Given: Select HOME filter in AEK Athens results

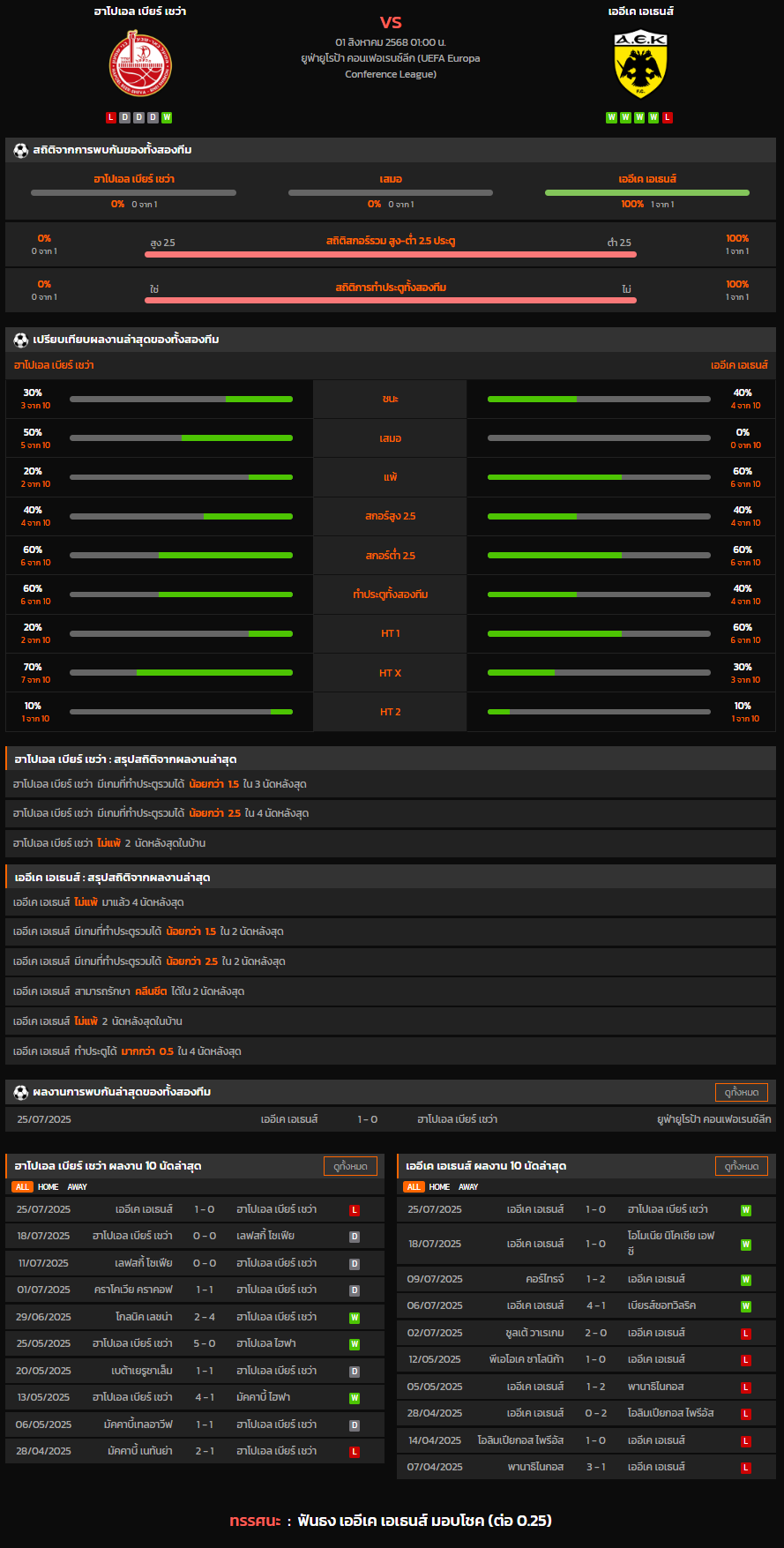Looking at the screenshot, I should pyautogui.click(x=440, y=1187).
